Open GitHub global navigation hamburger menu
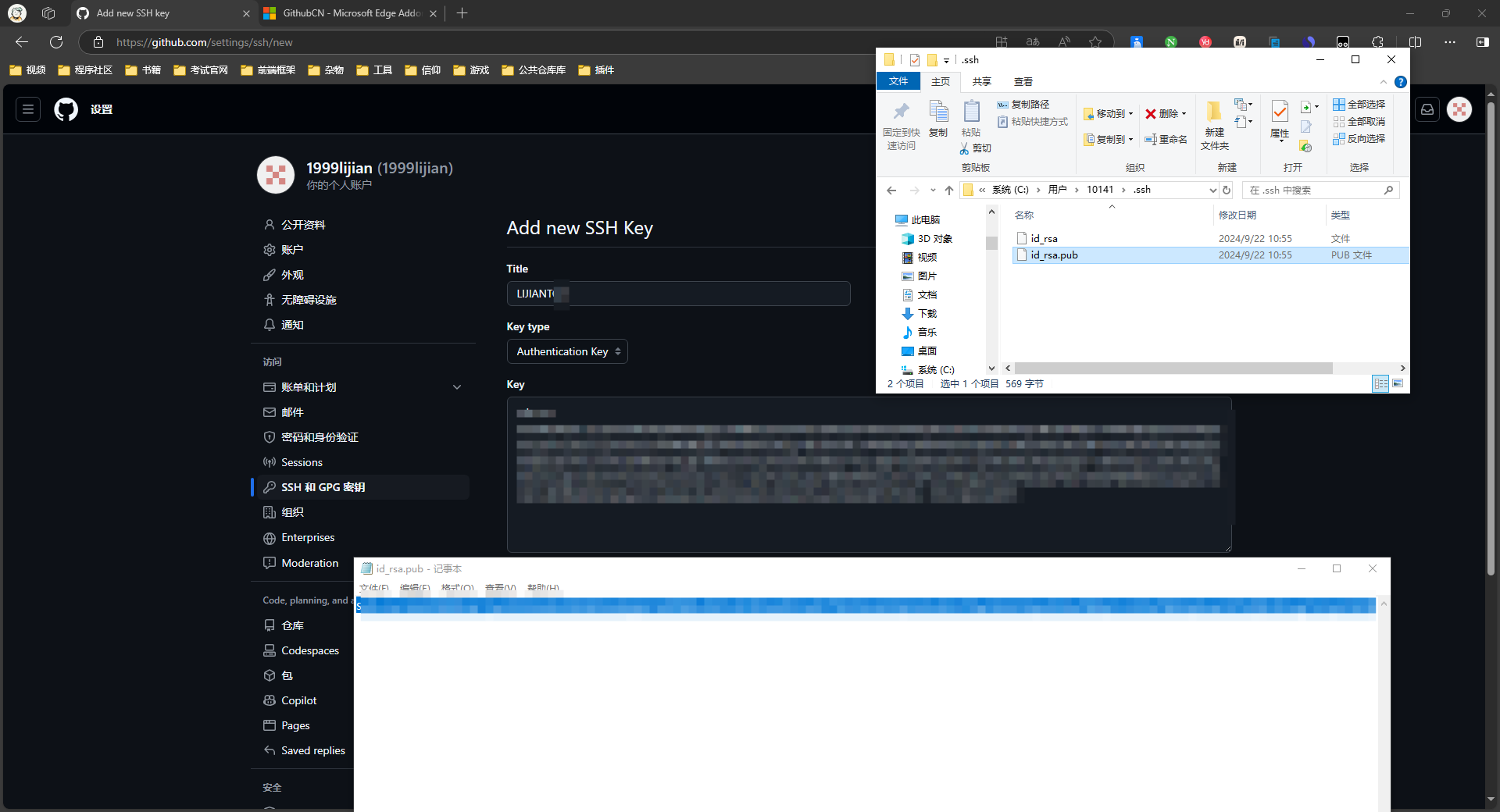The height and width of the screenshot is (812, 1500). point(28,109)
